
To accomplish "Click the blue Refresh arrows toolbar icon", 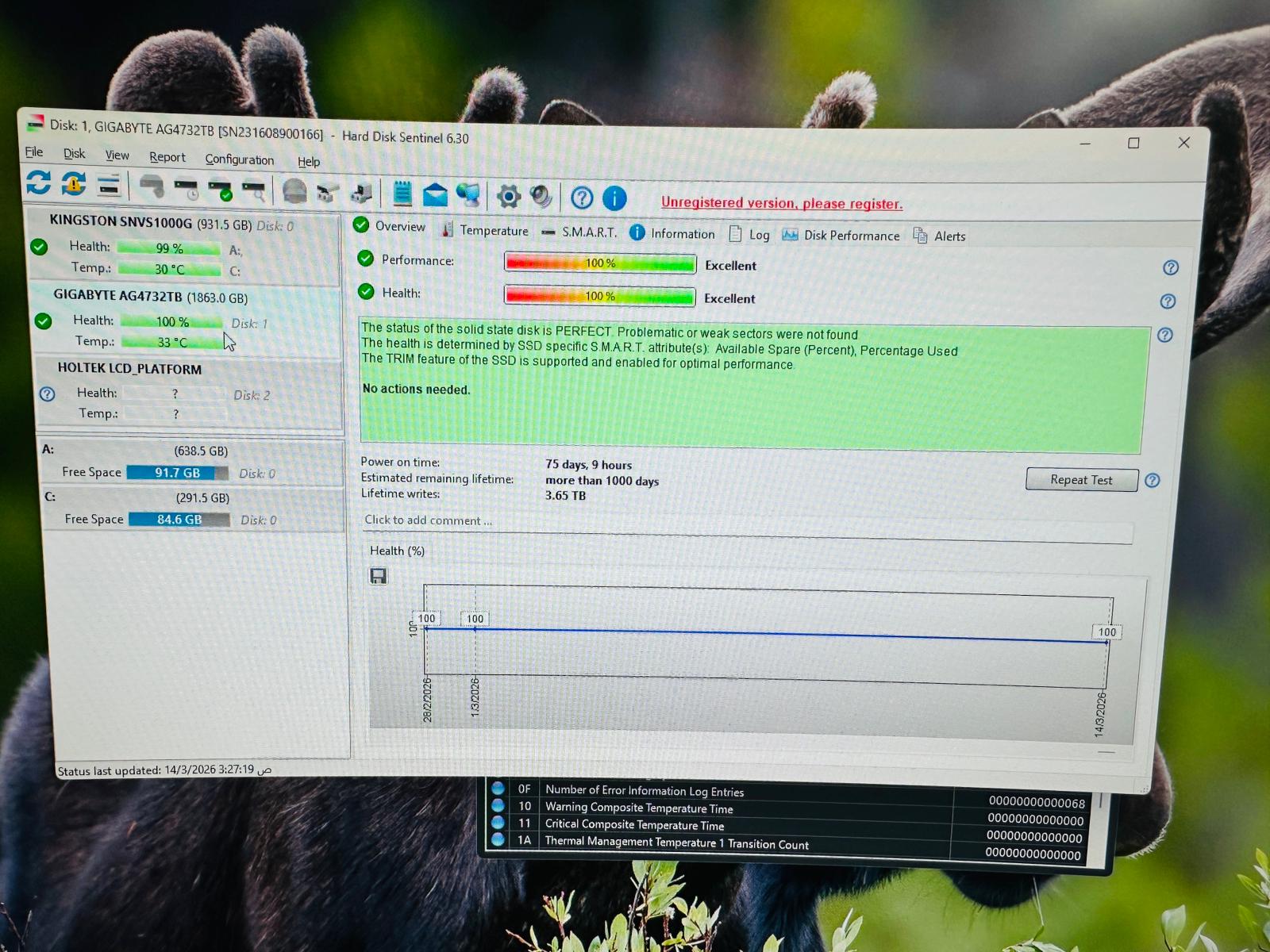I will click(38, 182).
